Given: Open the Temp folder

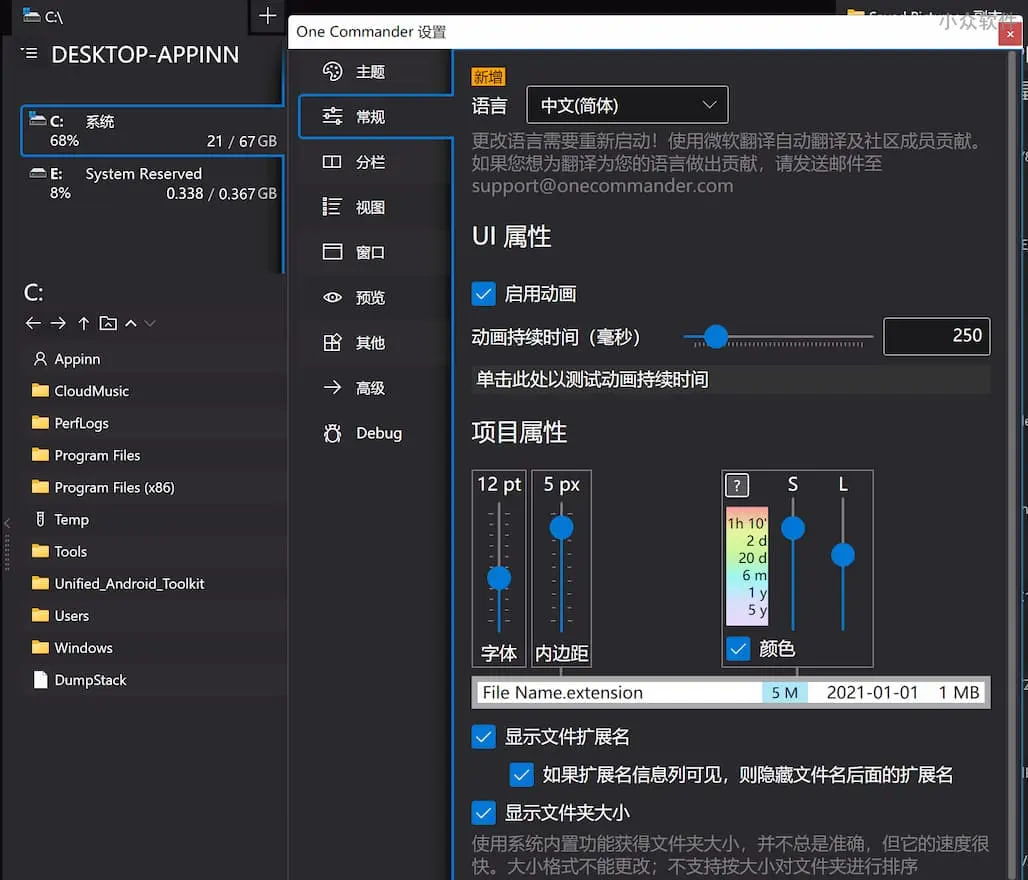Looking at the screenshot, I should [155, 519].
